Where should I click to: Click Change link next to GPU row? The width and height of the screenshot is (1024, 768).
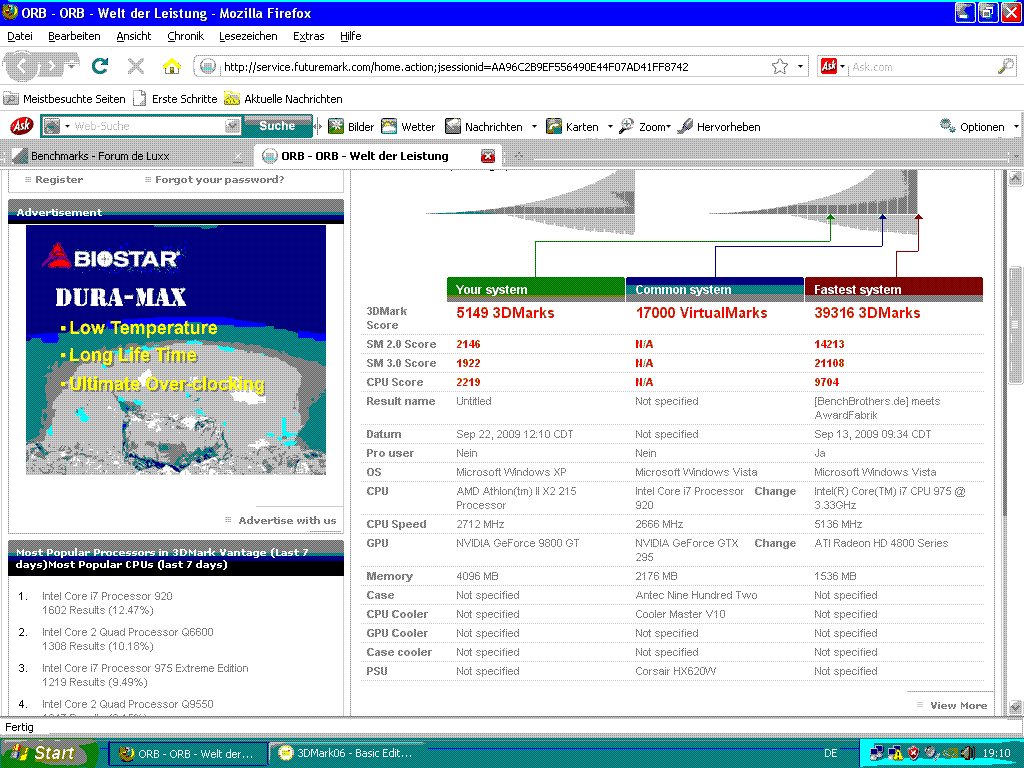click(x=775, y=543)
